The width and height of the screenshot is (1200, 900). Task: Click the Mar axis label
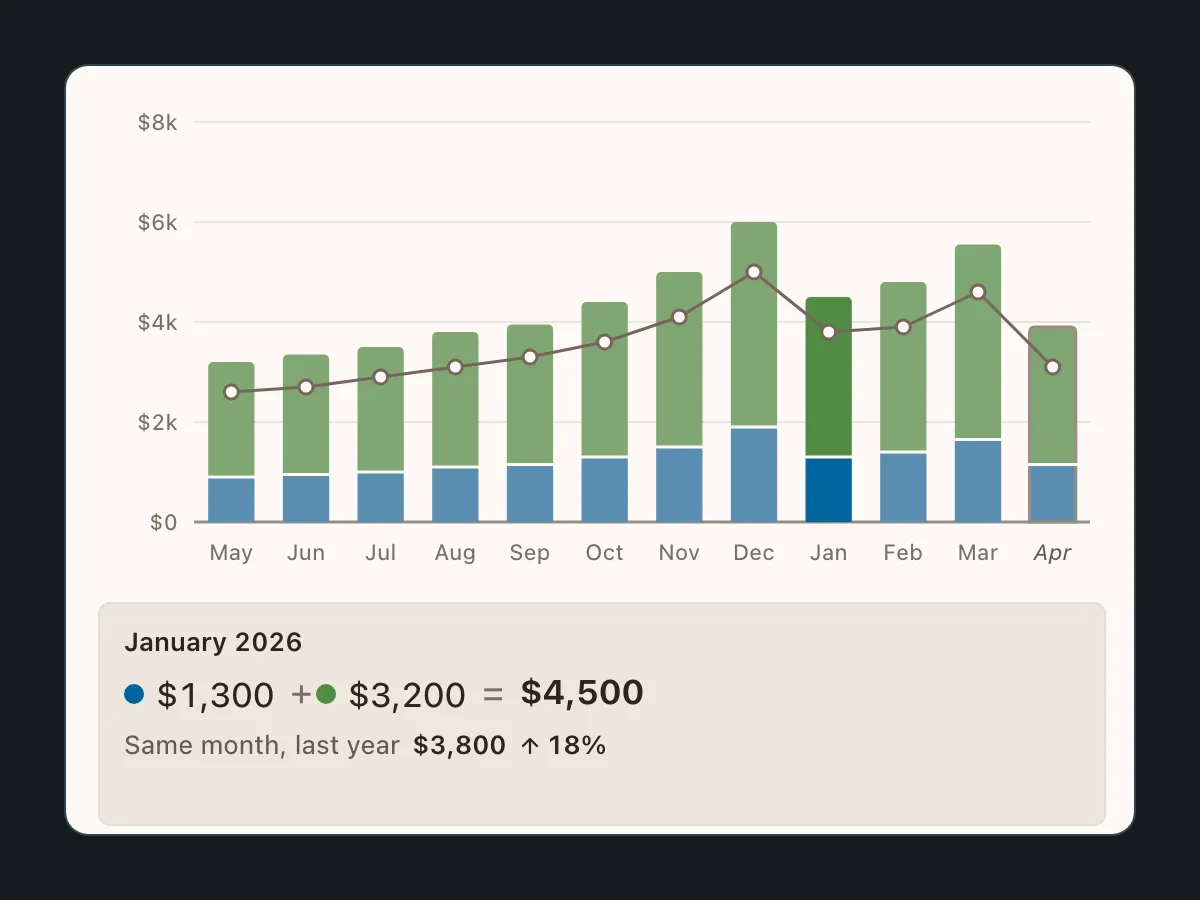point(978,553)
